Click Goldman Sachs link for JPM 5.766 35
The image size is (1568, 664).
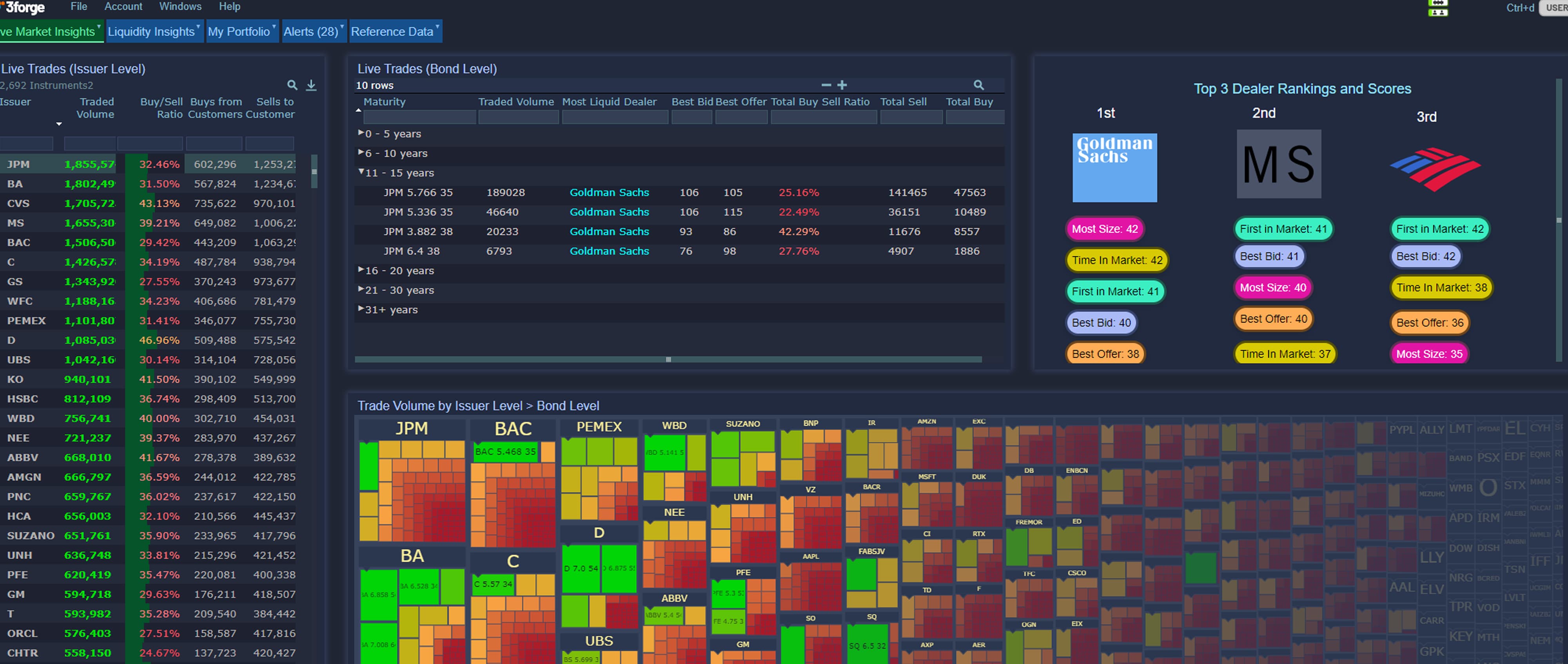(609, 192)
